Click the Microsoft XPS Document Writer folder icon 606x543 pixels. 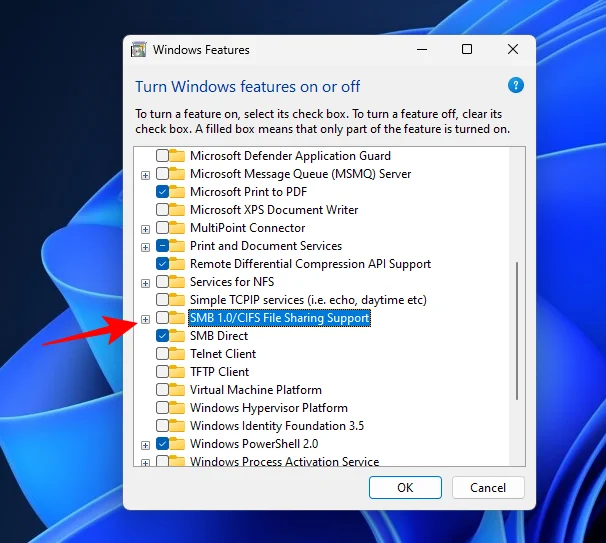[x=177, y=210]
